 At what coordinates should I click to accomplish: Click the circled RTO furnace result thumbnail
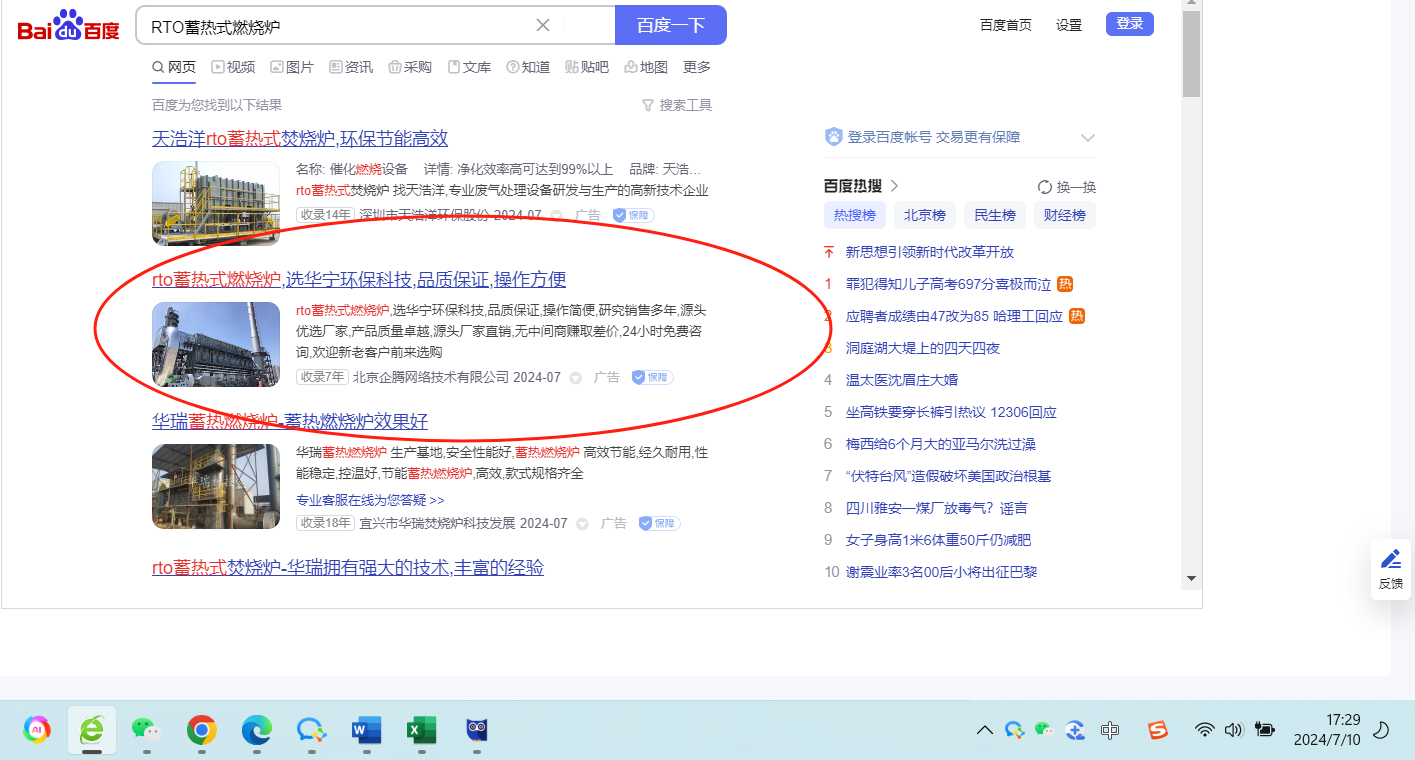pos(216,344)
